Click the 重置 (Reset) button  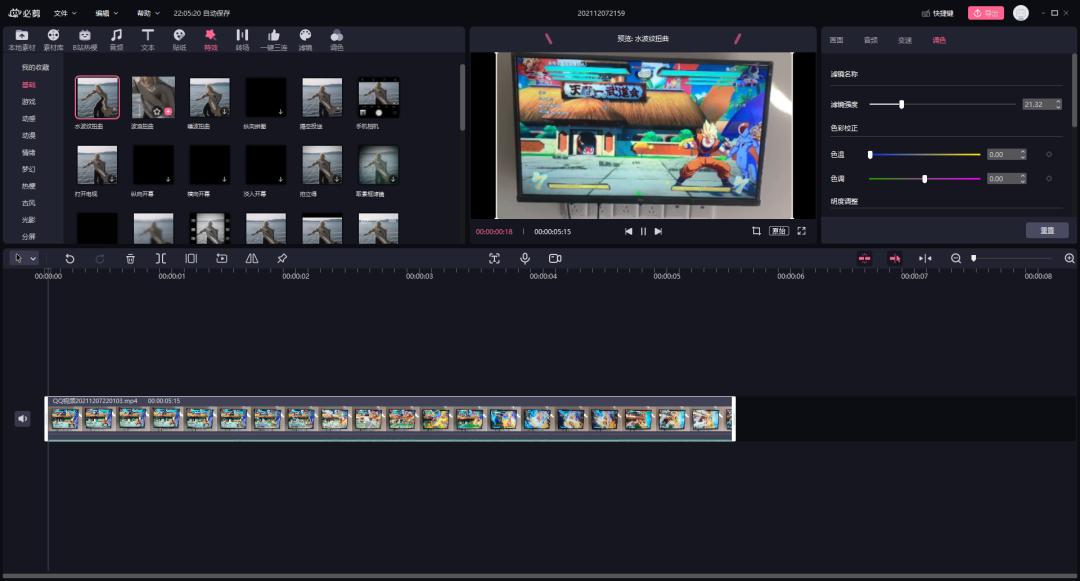pyautogui.click(x=1047, y=229)
